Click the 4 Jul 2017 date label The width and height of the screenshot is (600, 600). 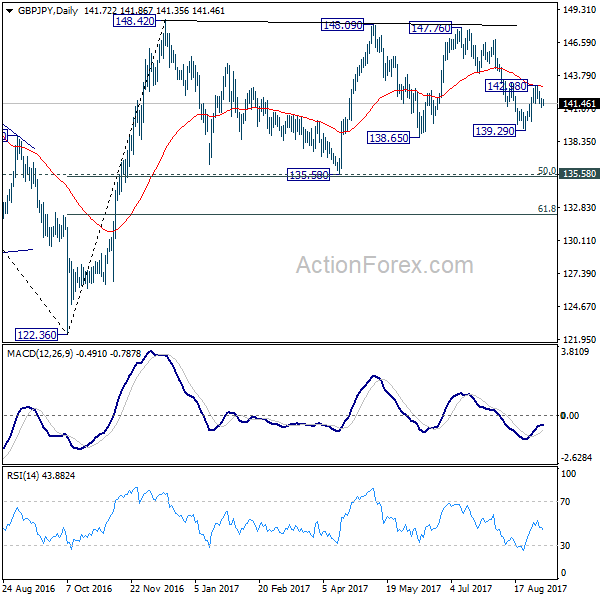pyautogui.click(x=471, y=589)
